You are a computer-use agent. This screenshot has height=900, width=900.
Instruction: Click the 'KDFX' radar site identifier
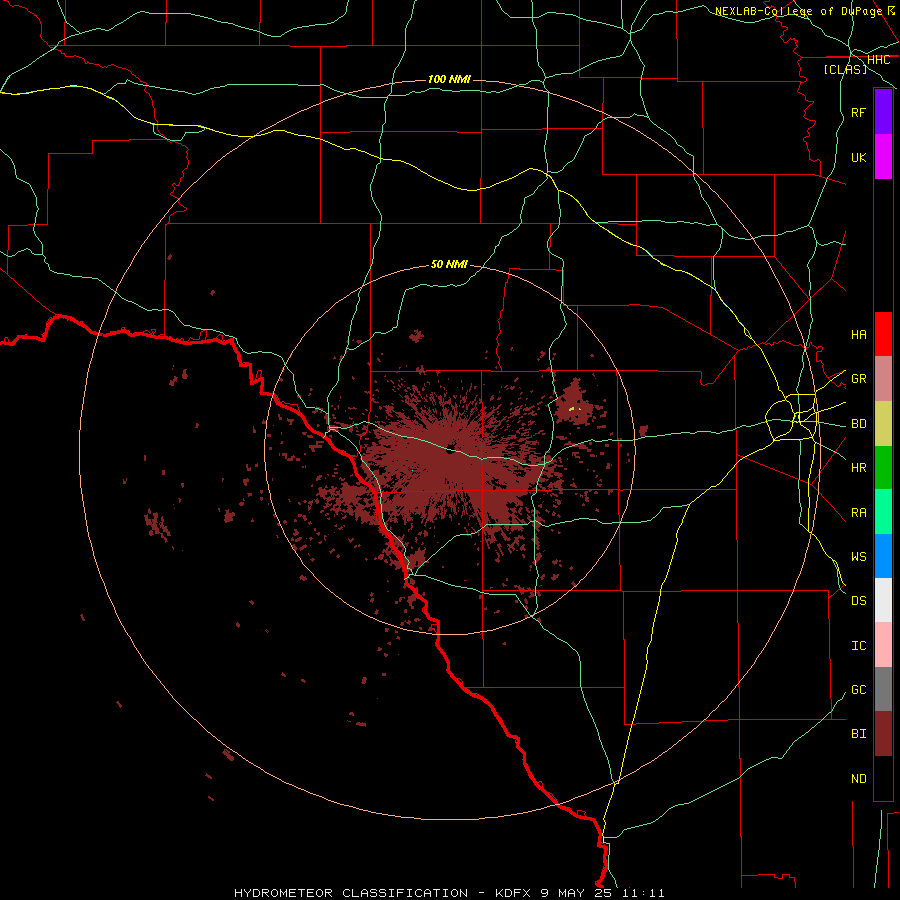513,893
